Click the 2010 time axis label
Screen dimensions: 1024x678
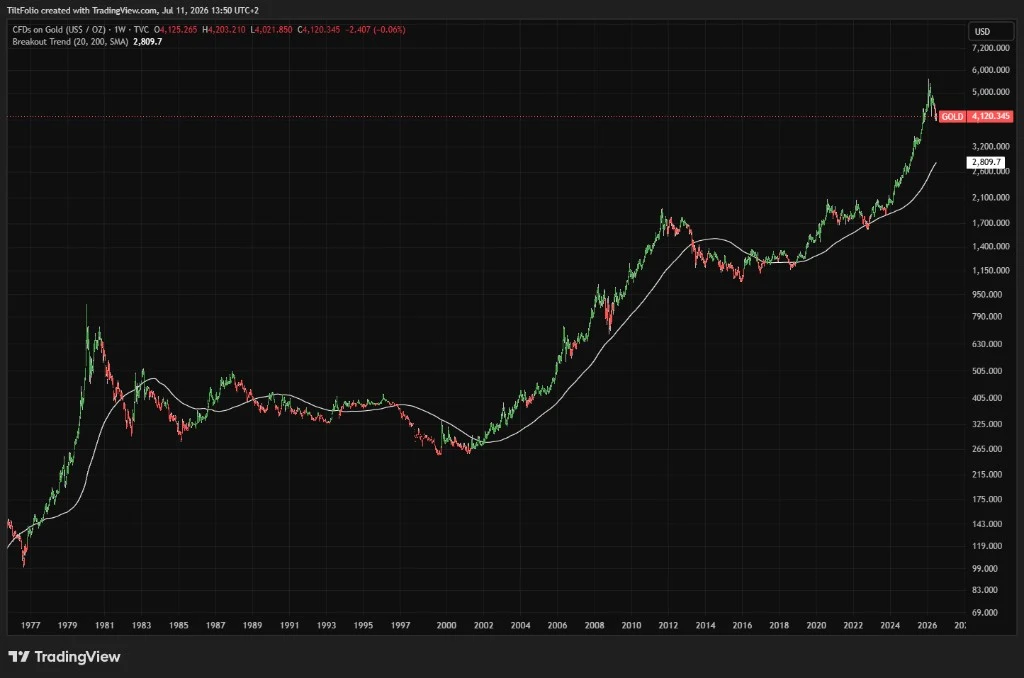[632, 625]
